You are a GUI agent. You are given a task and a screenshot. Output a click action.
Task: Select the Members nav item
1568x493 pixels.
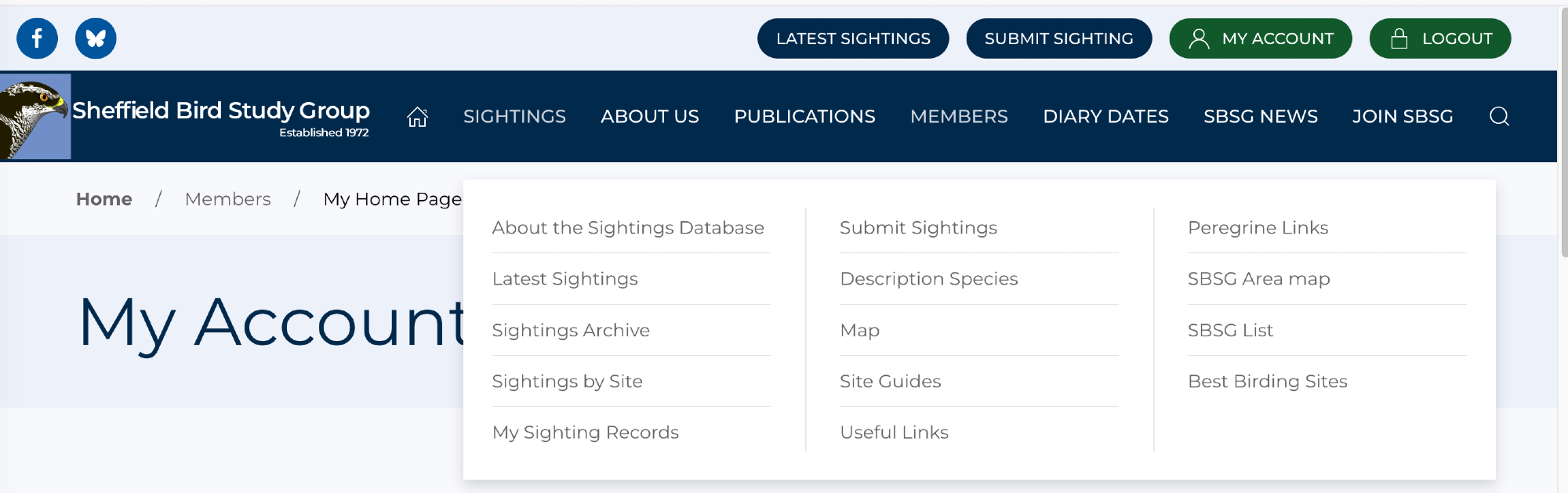[x=959, y=117]
